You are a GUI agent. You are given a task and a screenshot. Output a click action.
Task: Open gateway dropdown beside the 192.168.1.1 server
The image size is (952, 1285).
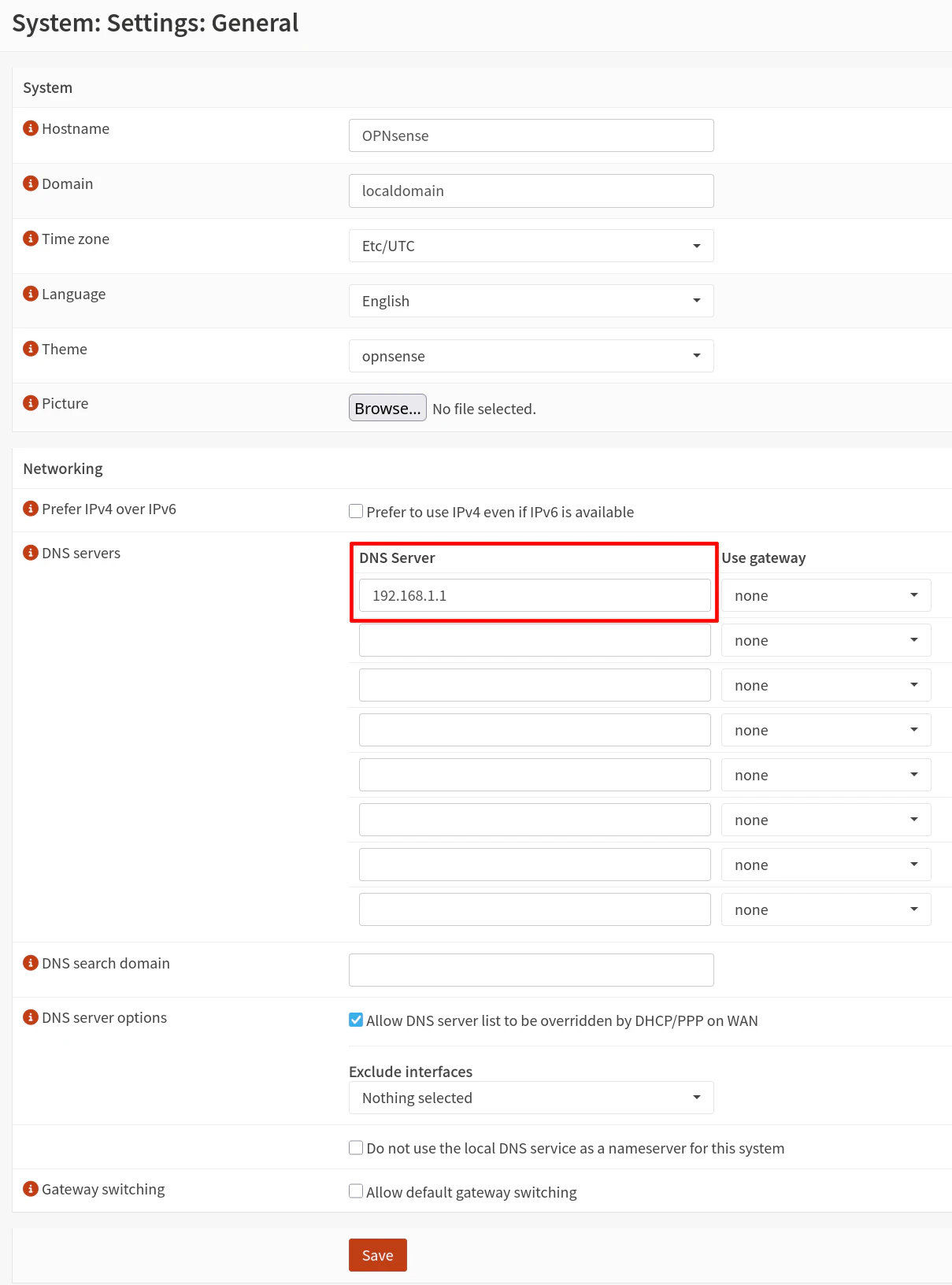coord(826,595)
